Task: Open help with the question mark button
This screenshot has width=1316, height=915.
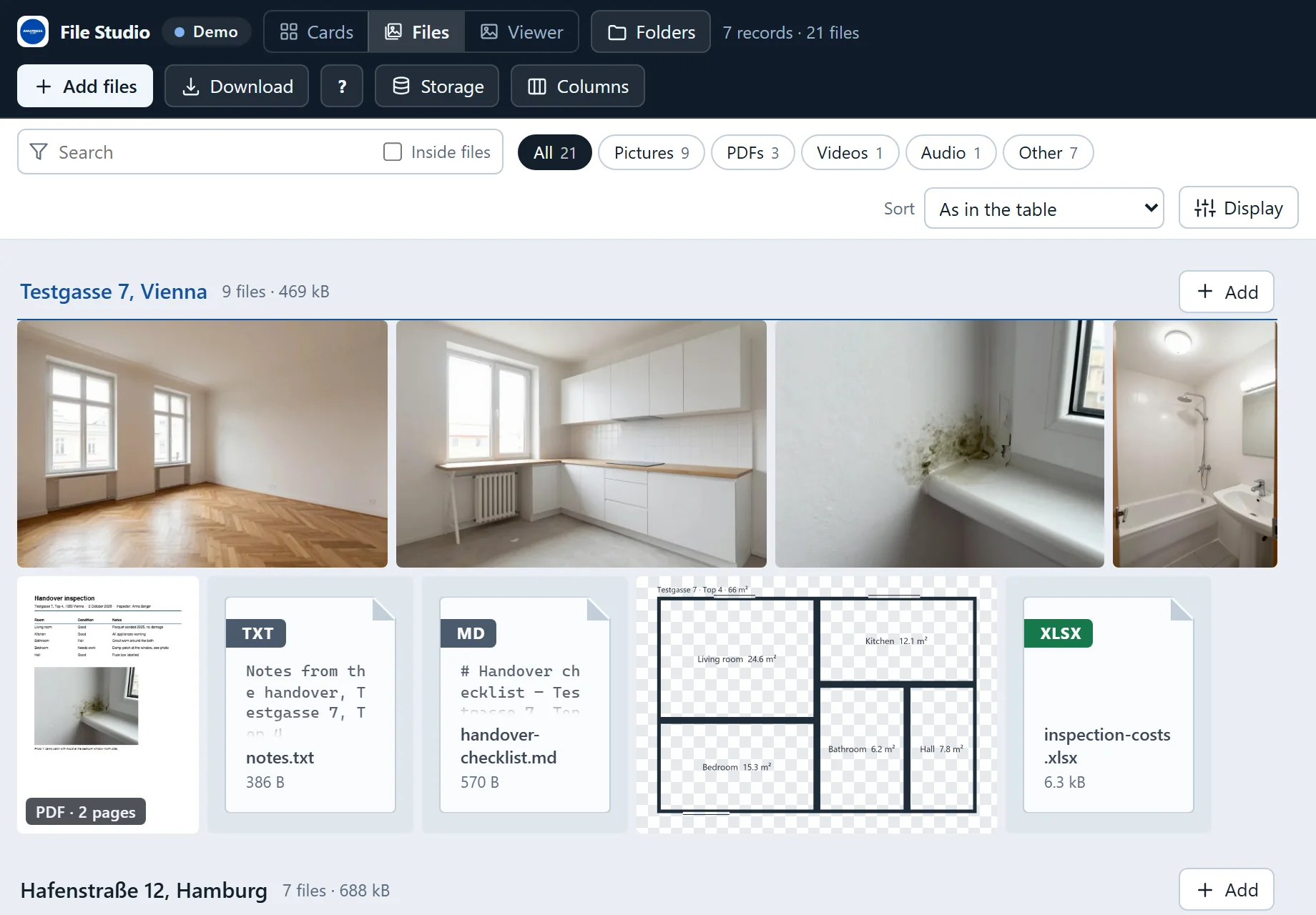Action: pyautogui.click(x=342, y=86)
